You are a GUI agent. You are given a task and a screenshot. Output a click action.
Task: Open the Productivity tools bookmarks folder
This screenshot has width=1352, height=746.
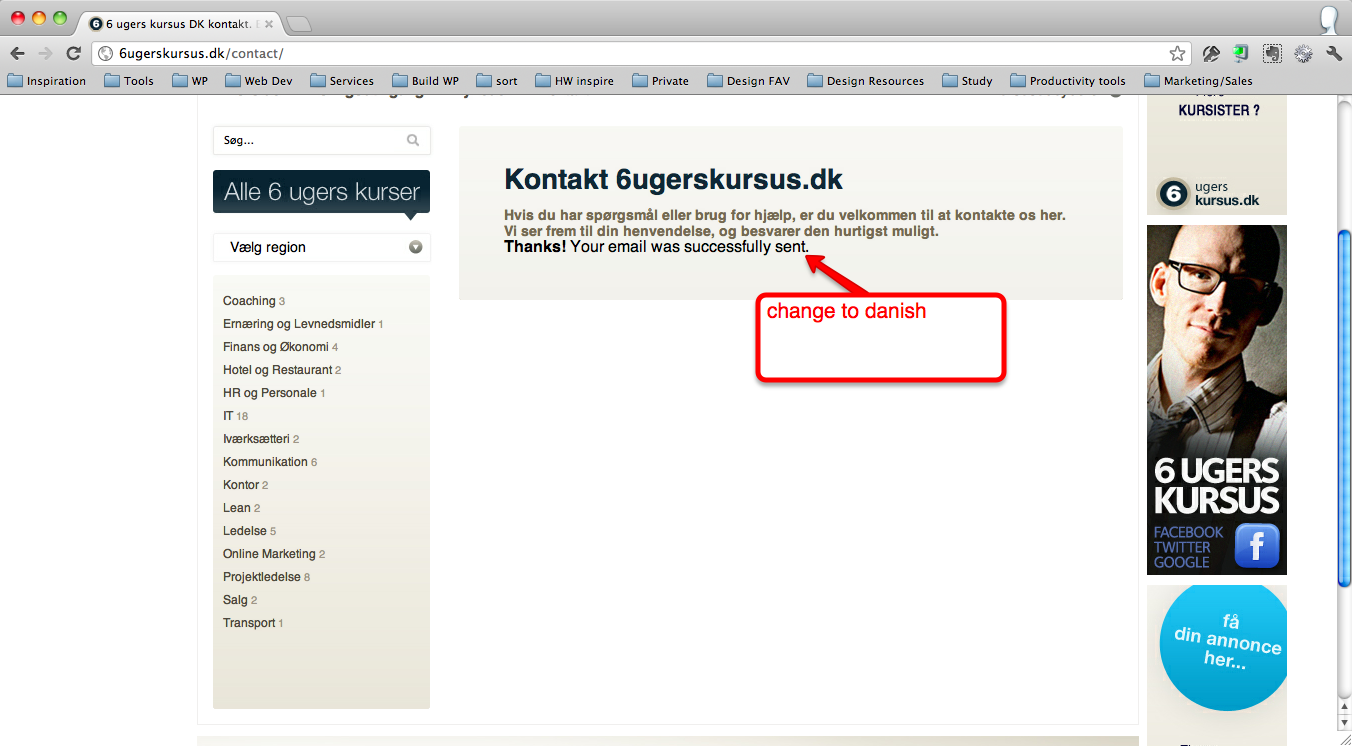(1068, 81)
